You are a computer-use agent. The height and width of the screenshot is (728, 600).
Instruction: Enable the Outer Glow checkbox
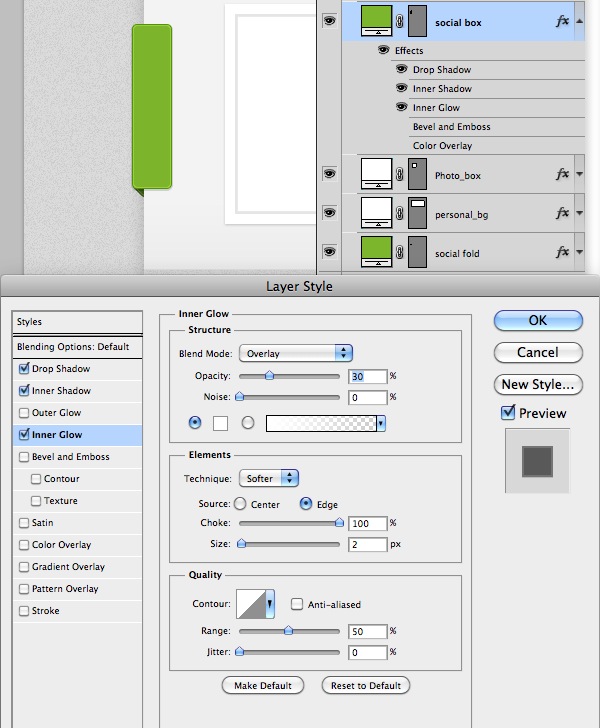click(x=24, y=413)
